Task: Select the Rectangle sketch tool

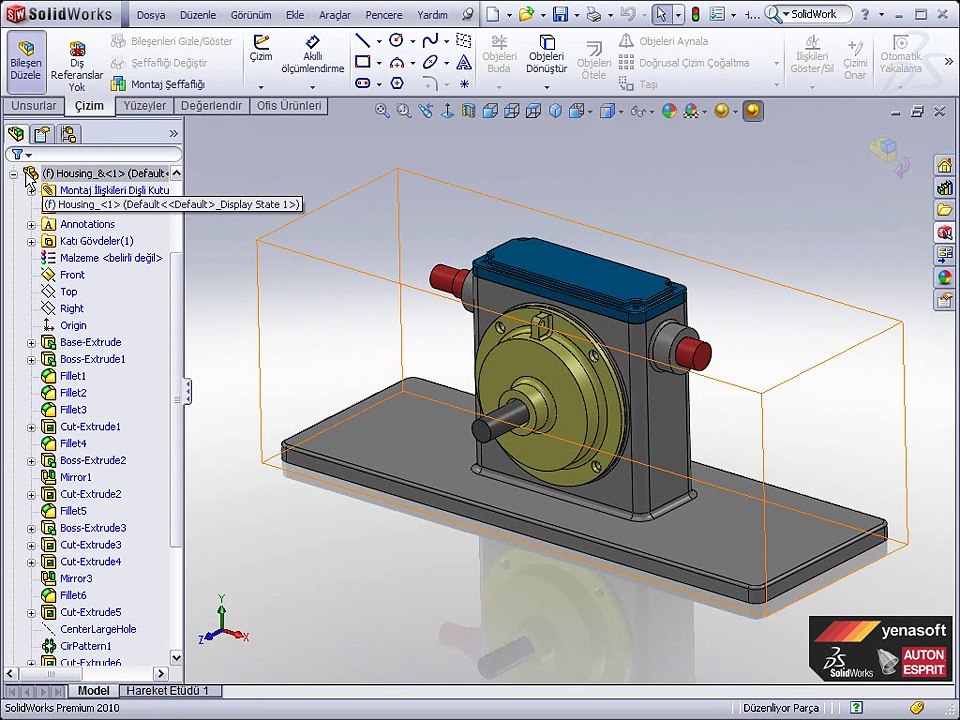Action: (x=362, y=62)
